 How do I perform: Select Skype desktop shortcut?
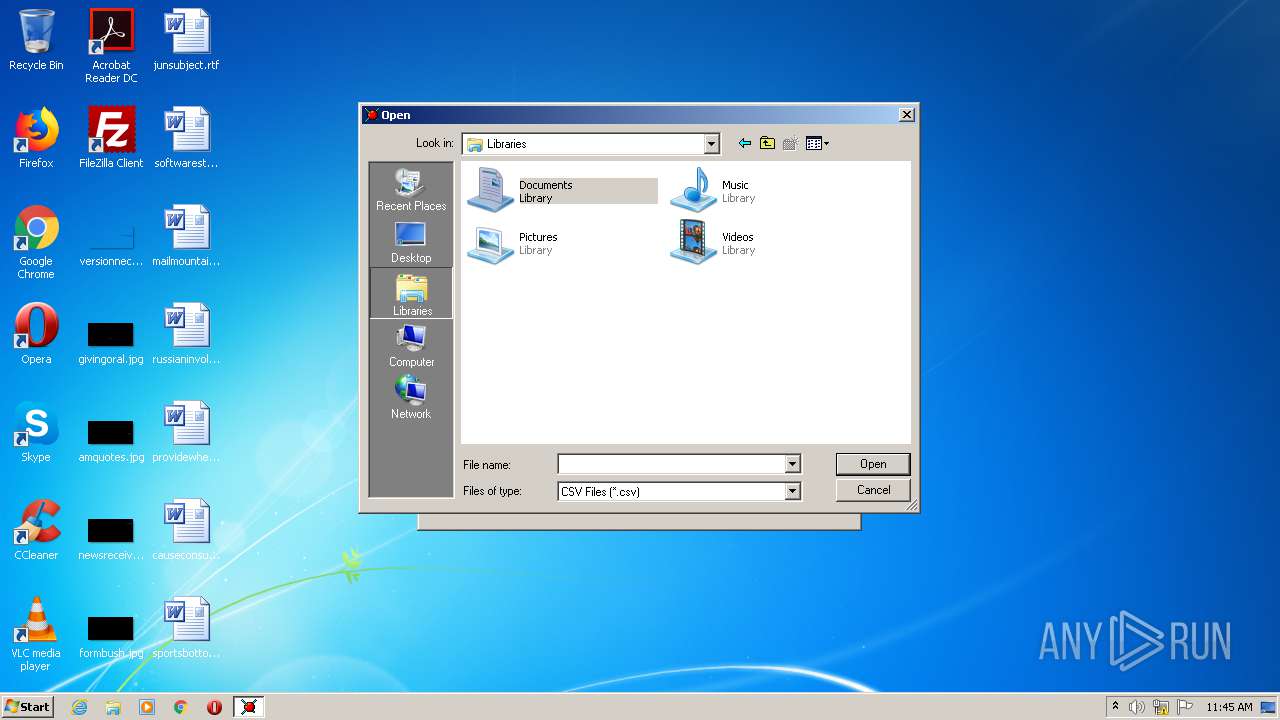click(36, 432)
